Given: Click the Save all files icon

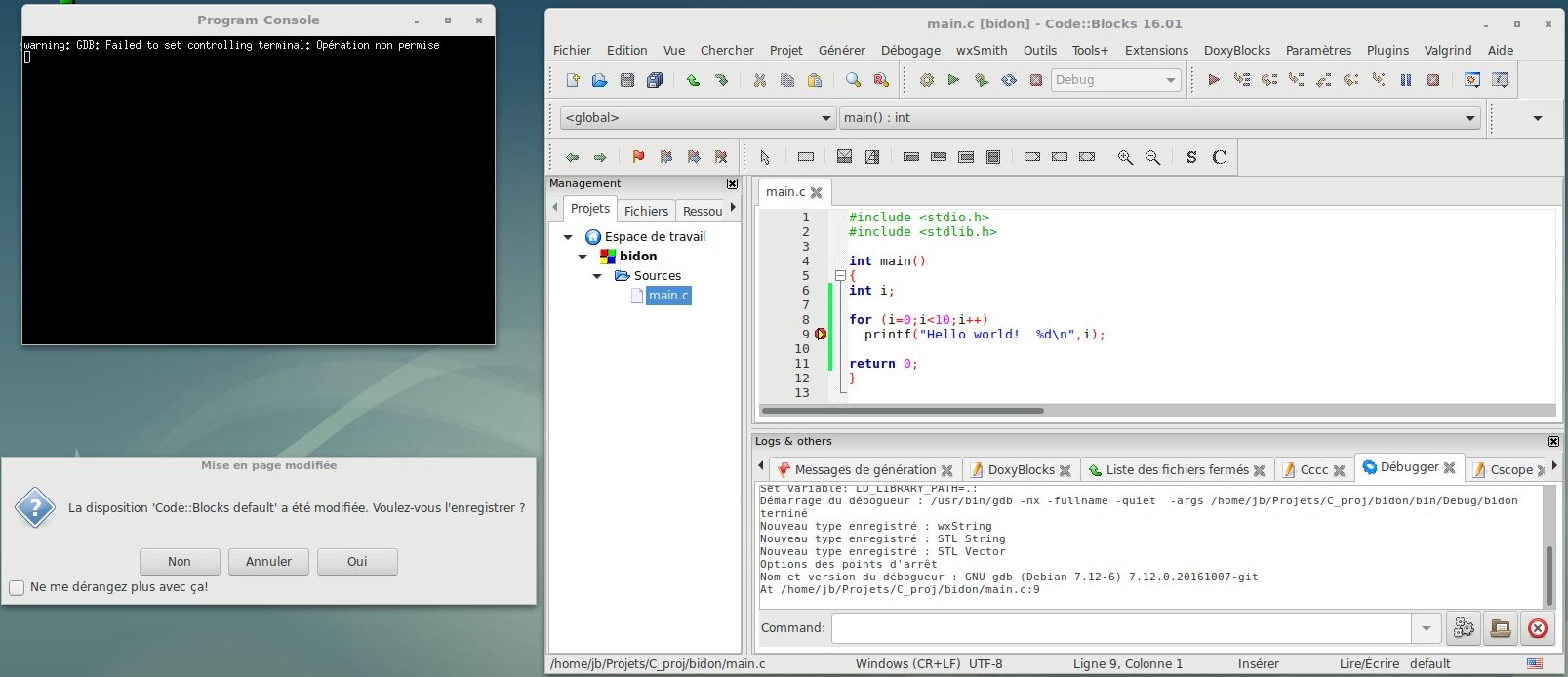Looking at the screenshot, I should 655,80.
